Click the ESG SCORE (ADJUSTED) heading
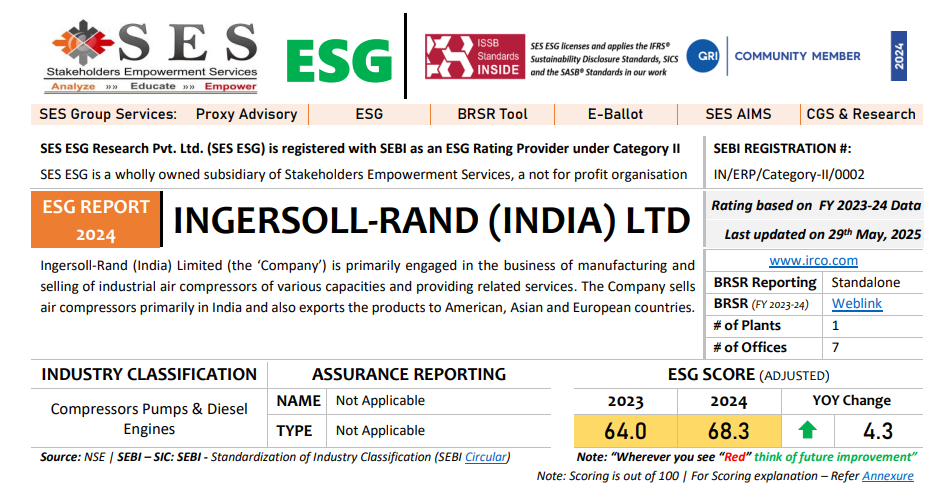Viewport: 950px width, 487px height. (x=748, y=375)
